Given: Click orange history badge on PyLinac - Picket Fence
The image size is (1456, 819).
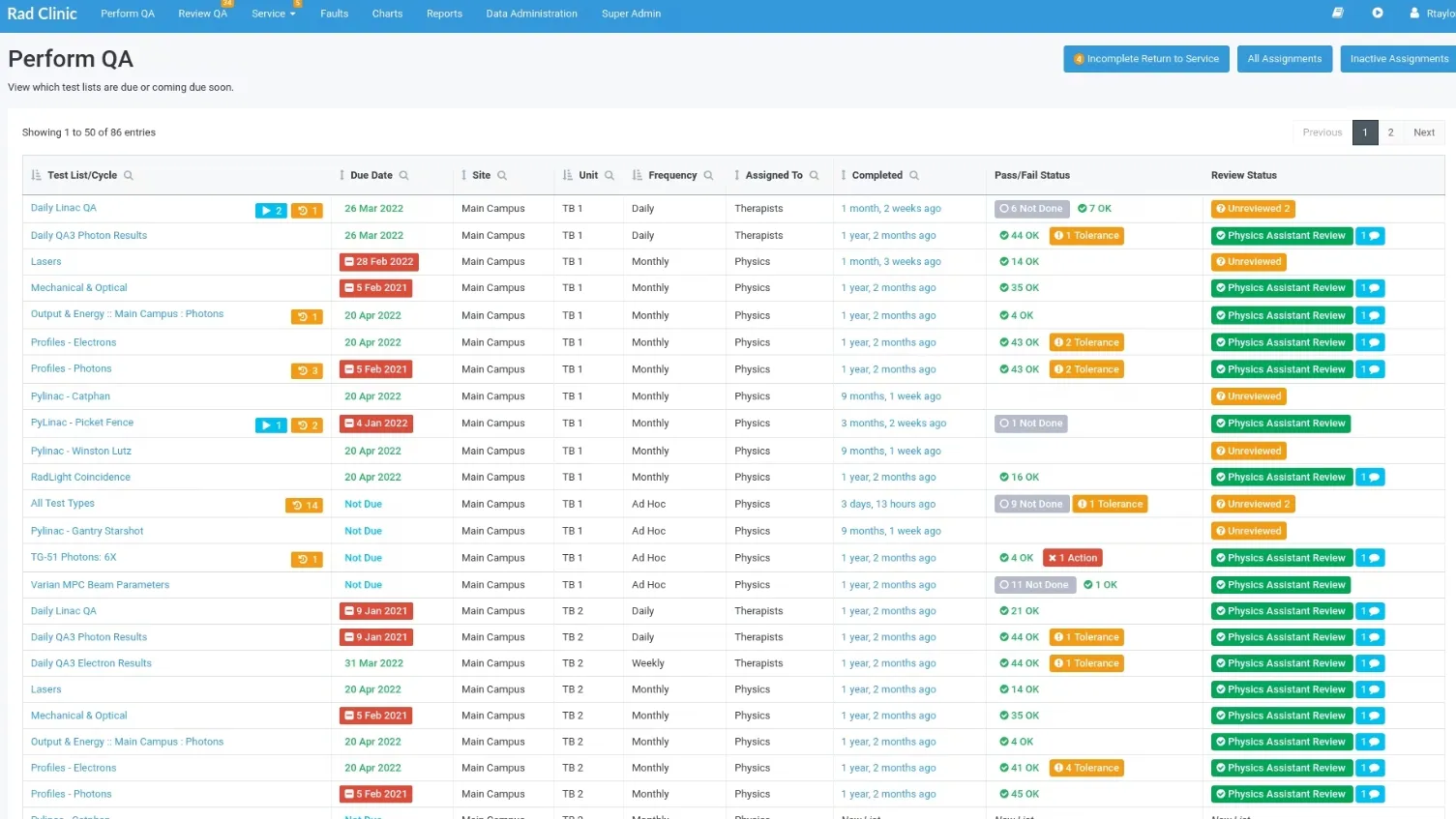Looking at the screenshot, I should (x=307, y=425).
